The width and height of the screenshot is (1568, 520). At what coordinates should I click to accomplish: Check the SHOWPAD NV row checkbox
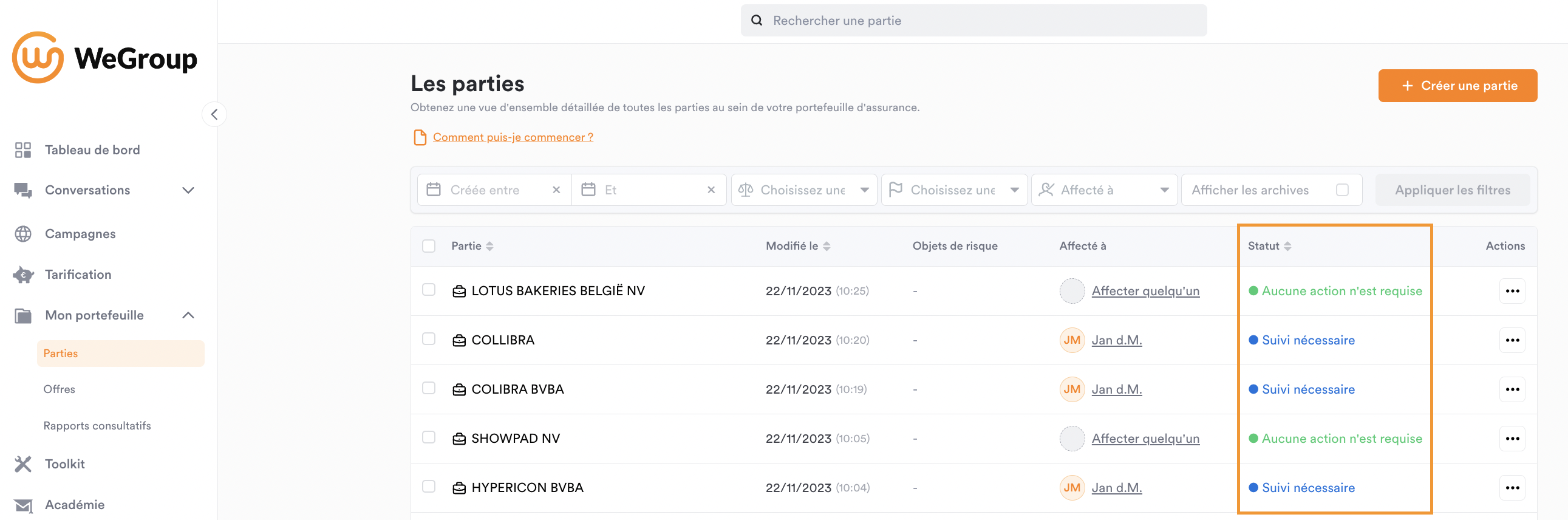429,438
